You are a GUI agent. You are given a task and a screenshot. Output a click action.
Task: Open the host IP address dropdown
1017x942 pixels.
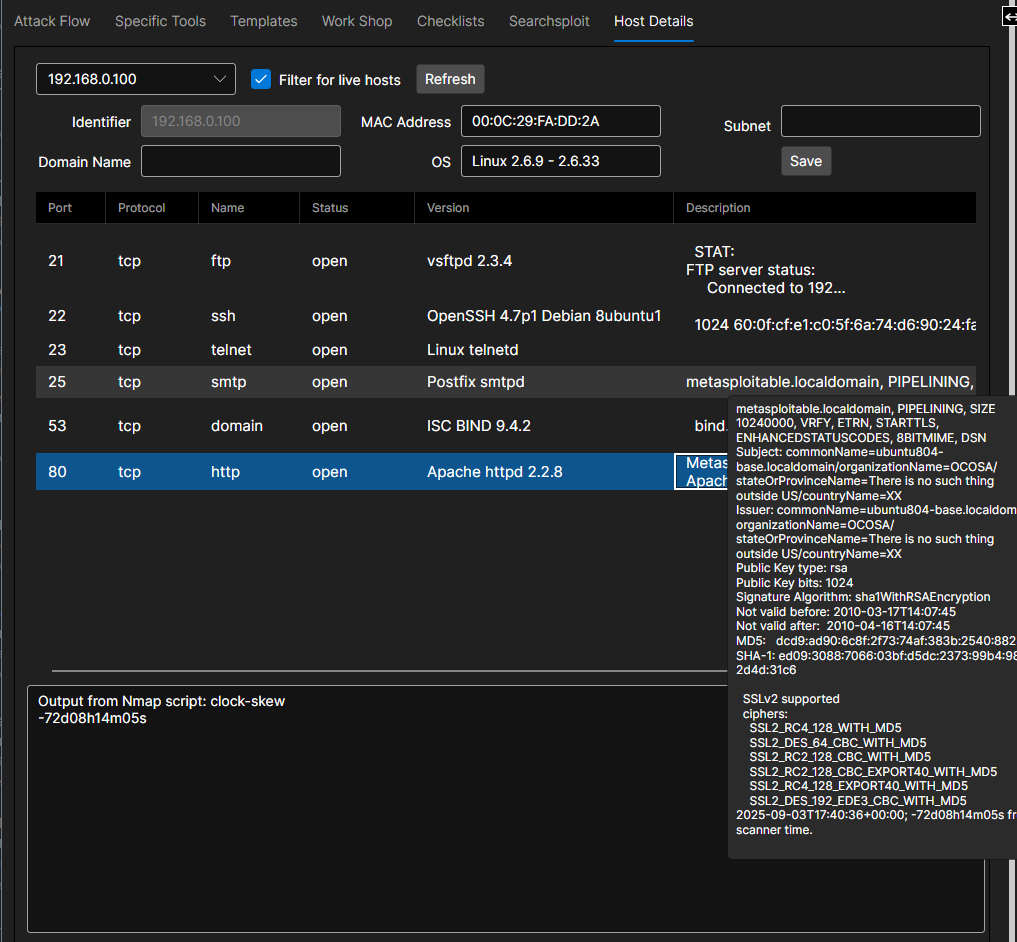136,79
